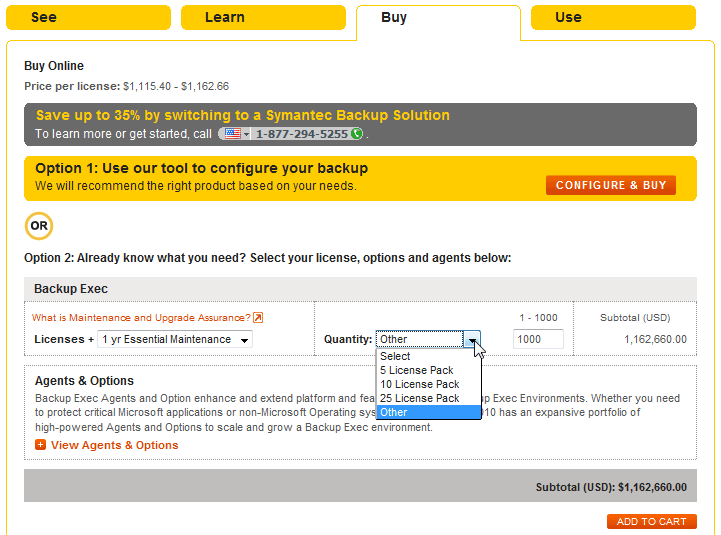The image size is (721, 535).
Task: Click the Quantity dropdown arrow
Action: click(472, 339)
